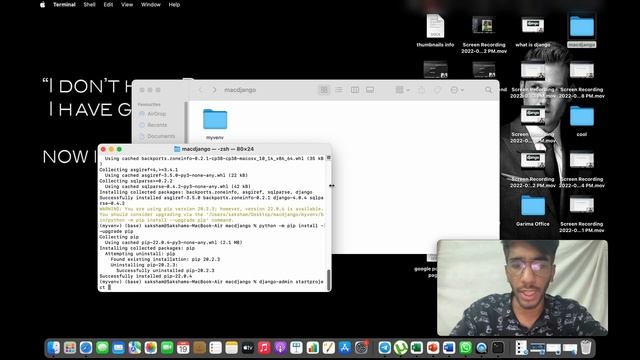Open Notes app in the dock
The image size is (640, 360).
(x=231, y=348)
